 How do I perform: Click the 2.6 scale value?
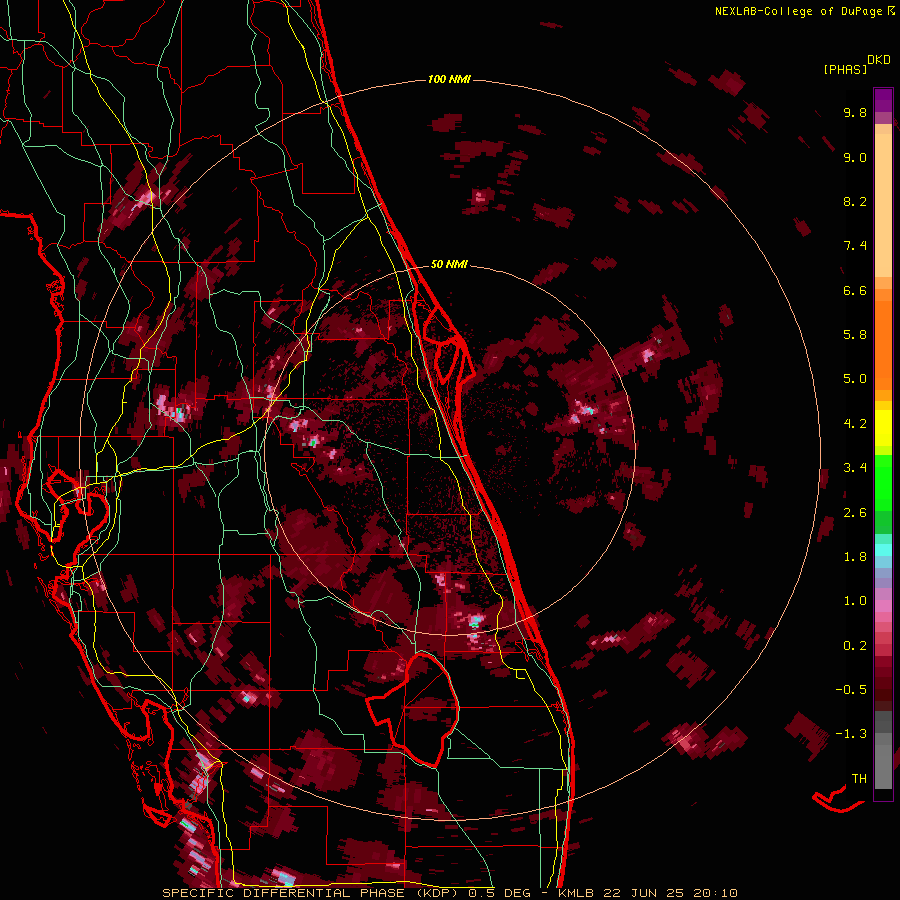click(855, 513)
